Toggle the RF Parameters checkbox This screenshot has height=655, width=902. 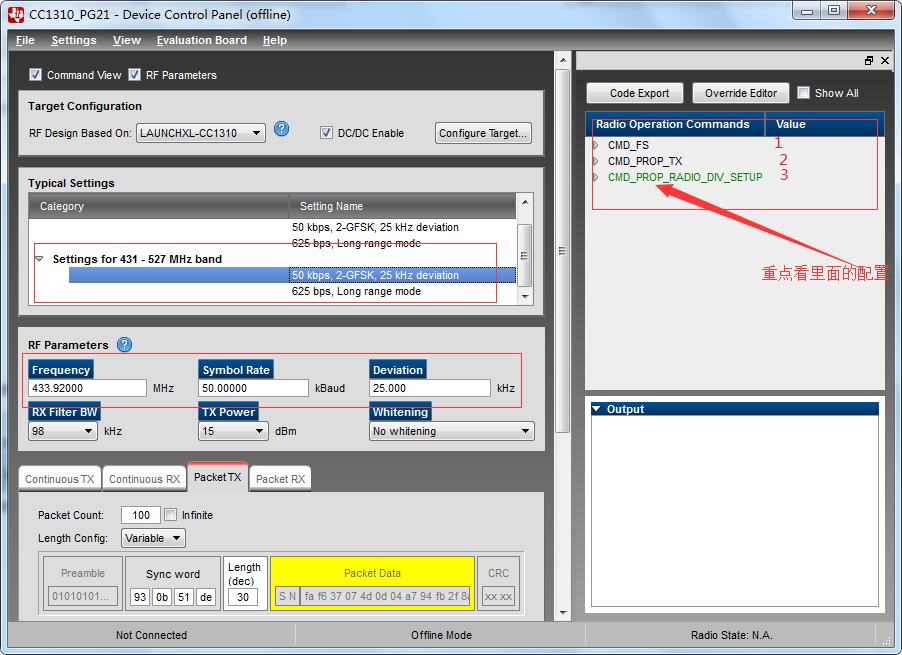[134, 75]
